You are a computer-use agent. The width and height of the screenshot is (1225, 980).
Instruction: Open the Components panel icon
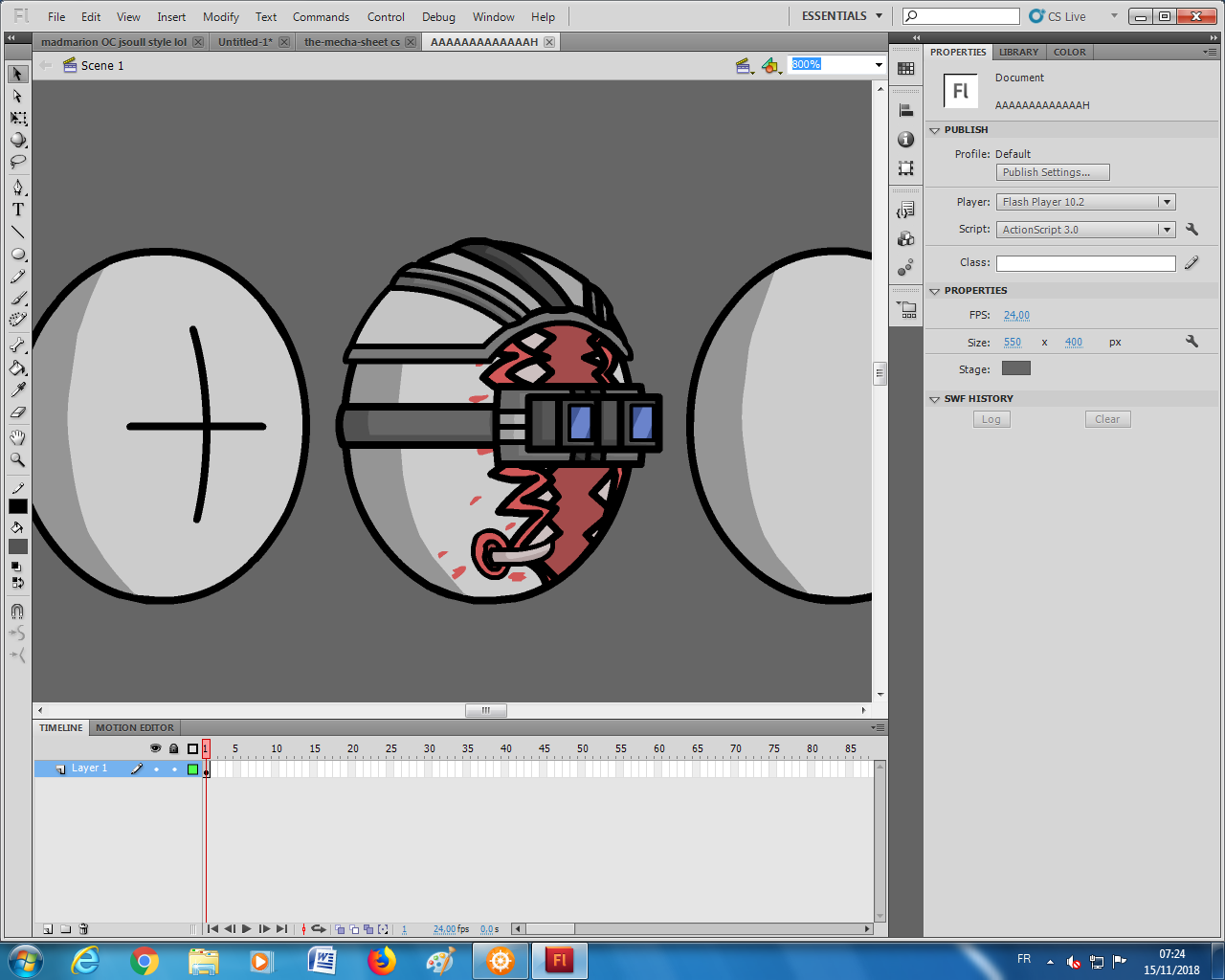pyautogui.click(x=906, y=239)
